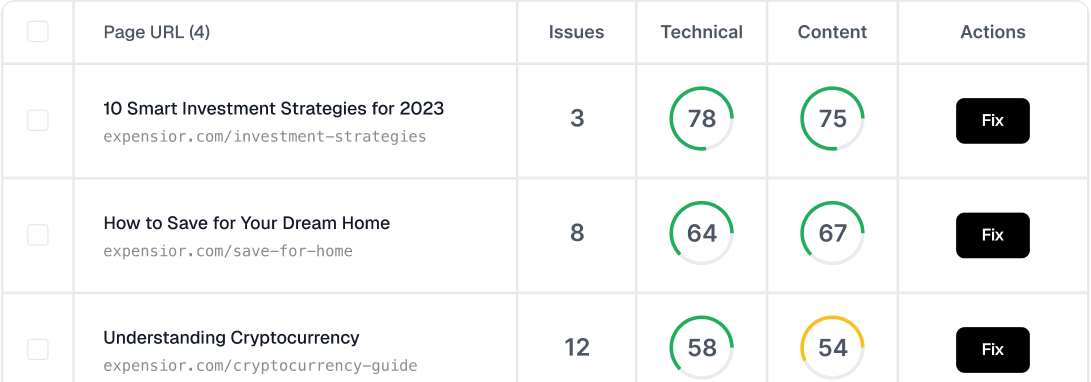Open the expensior.com/cryptocurrency-guide URL
The height and width of the screenshot is (382, 1091).
[x=260, y=365]
